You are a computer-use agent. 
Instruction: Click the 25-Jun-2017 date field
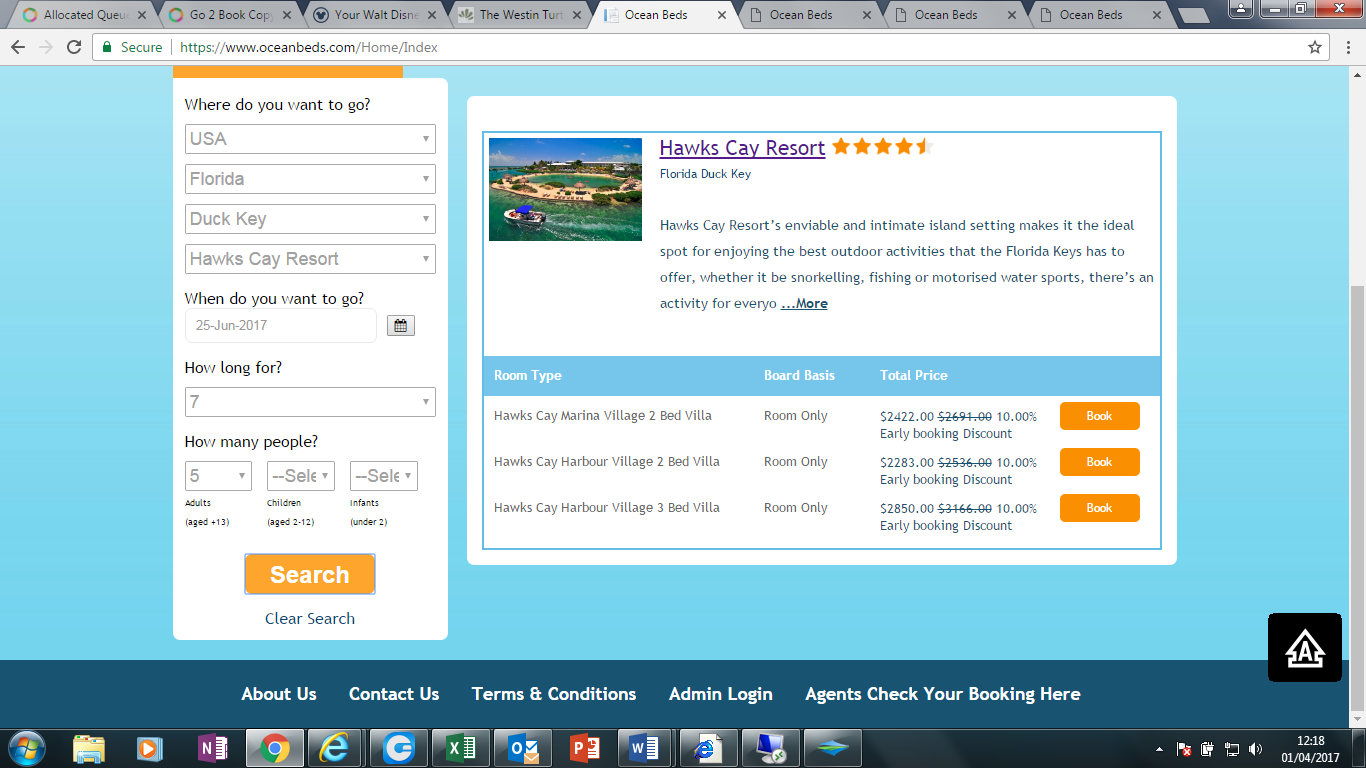(x=281, y=326)
